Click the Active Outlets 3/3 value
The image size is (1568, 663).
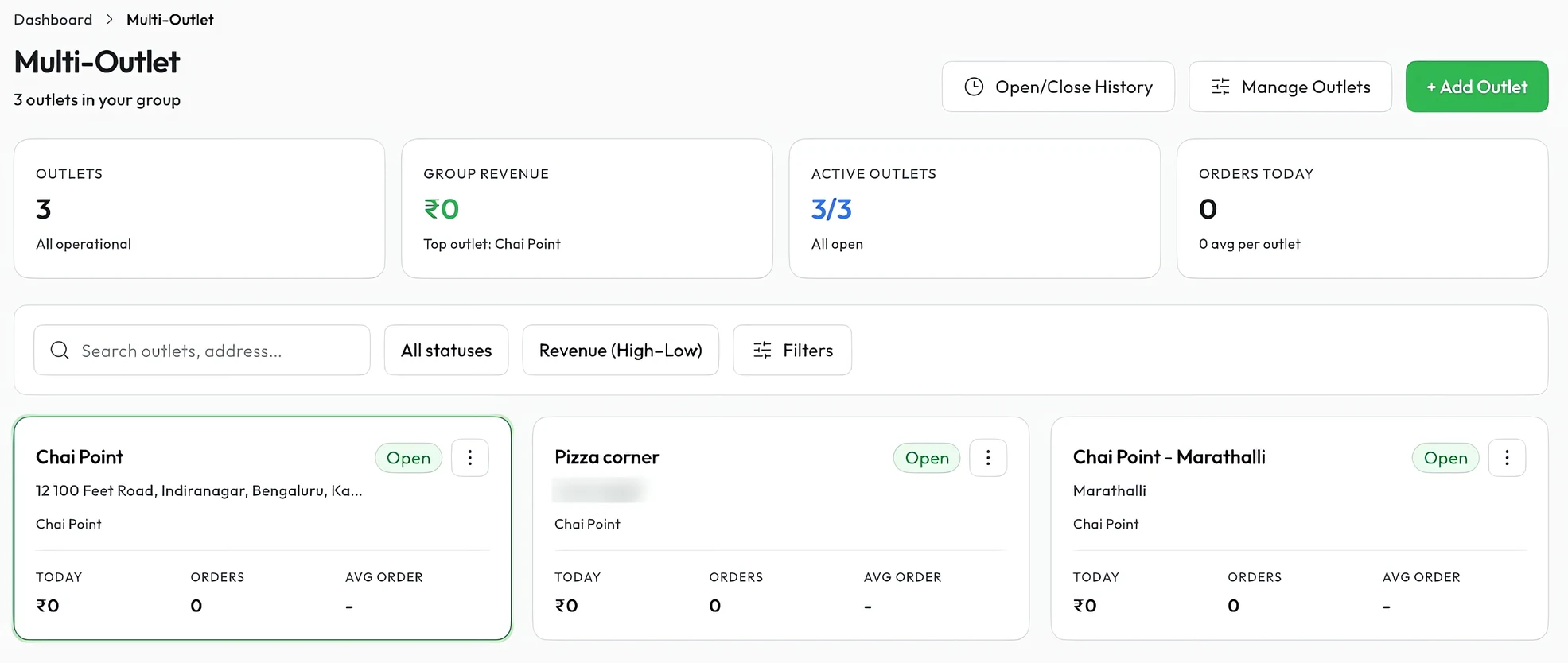(x=831, y=209)
